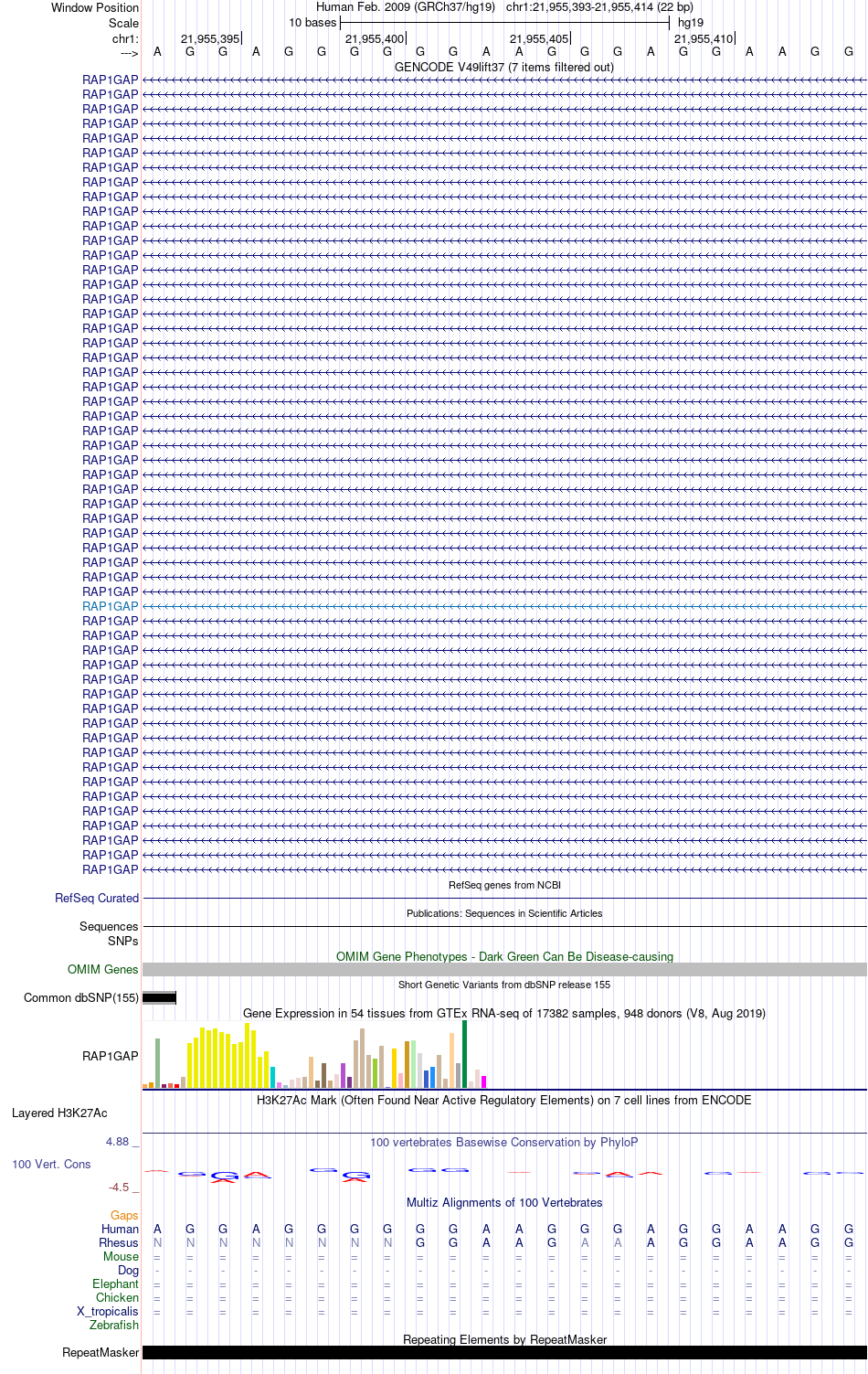Select the Human alignment row label
Viewport: 868px width, 1374px height.
120,1230
